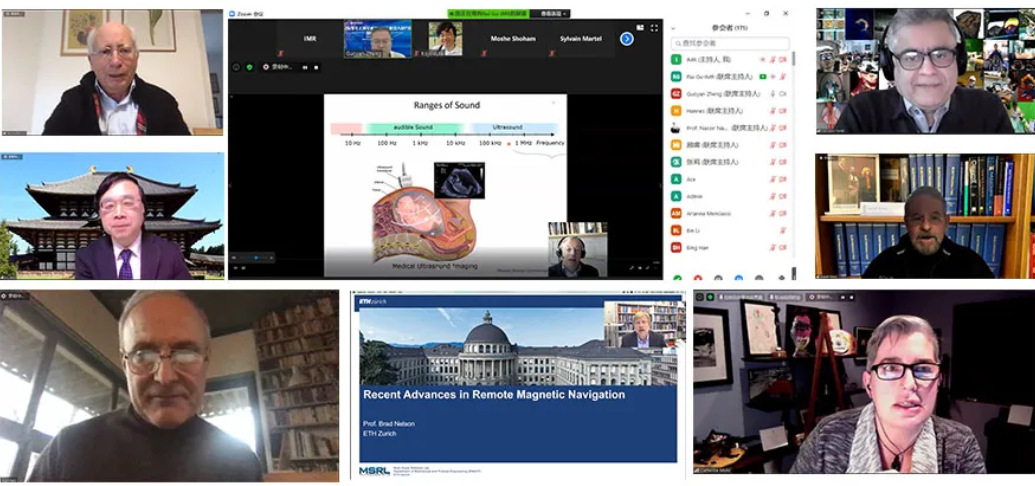1035x486 pixels.
Task: Pause recording in central Zoom window
Action: 305,67
